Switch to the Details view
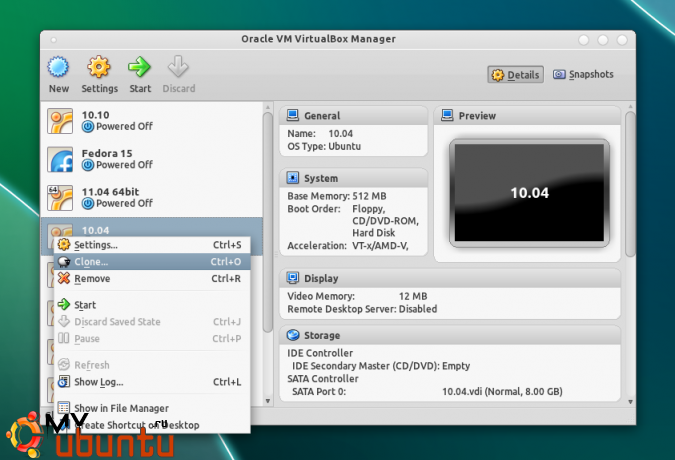Viewport: 675px width, 460px height. [515, 74]
